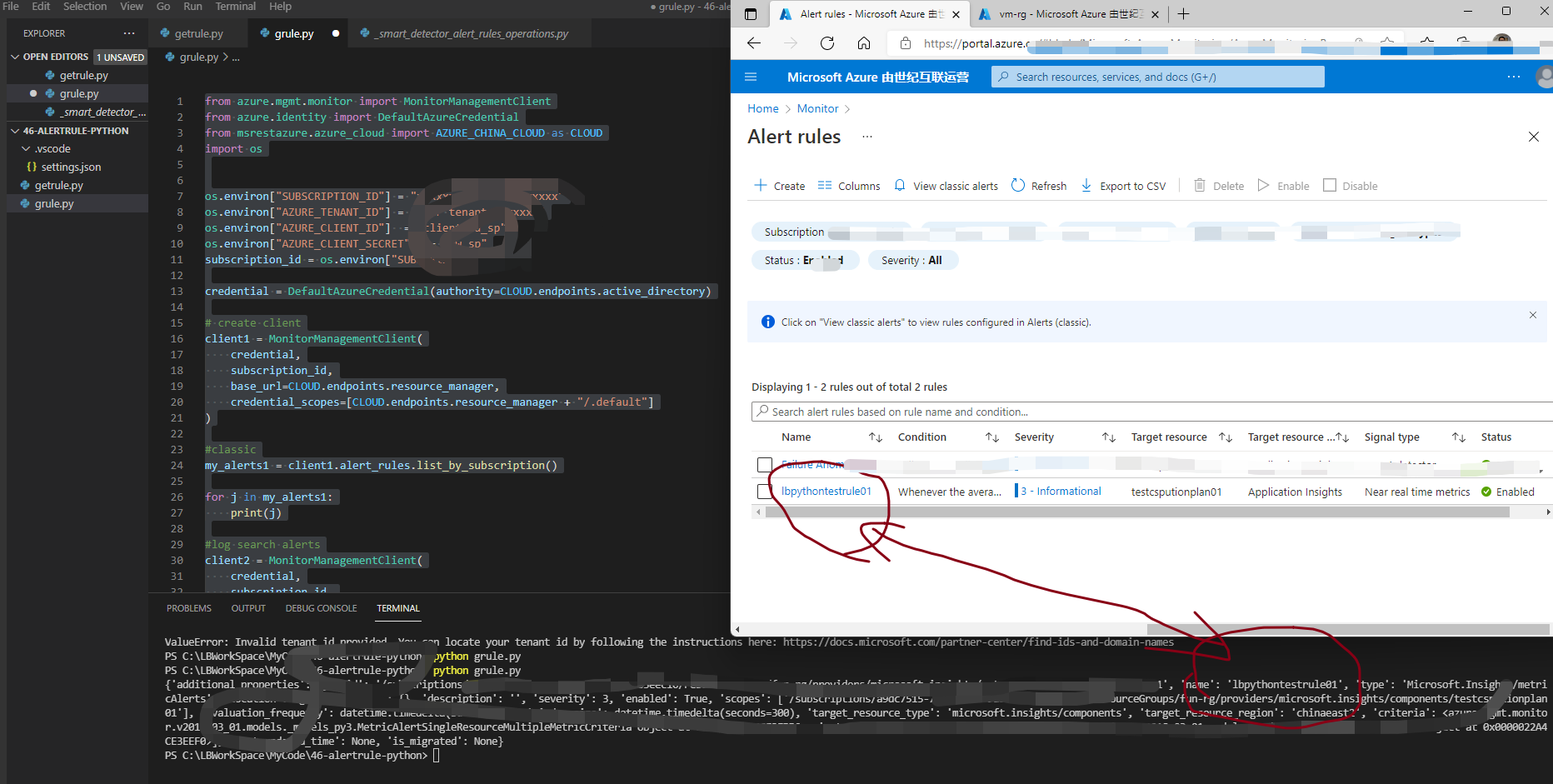Viewport: 1553px width, 784px height.
Task: Open the Azure portal hamburger menu
Action: 751,77
